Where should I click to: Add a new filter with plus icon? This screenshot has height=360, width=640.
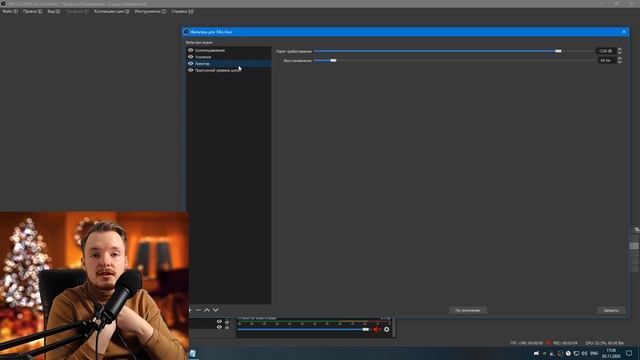pos(191,310)
